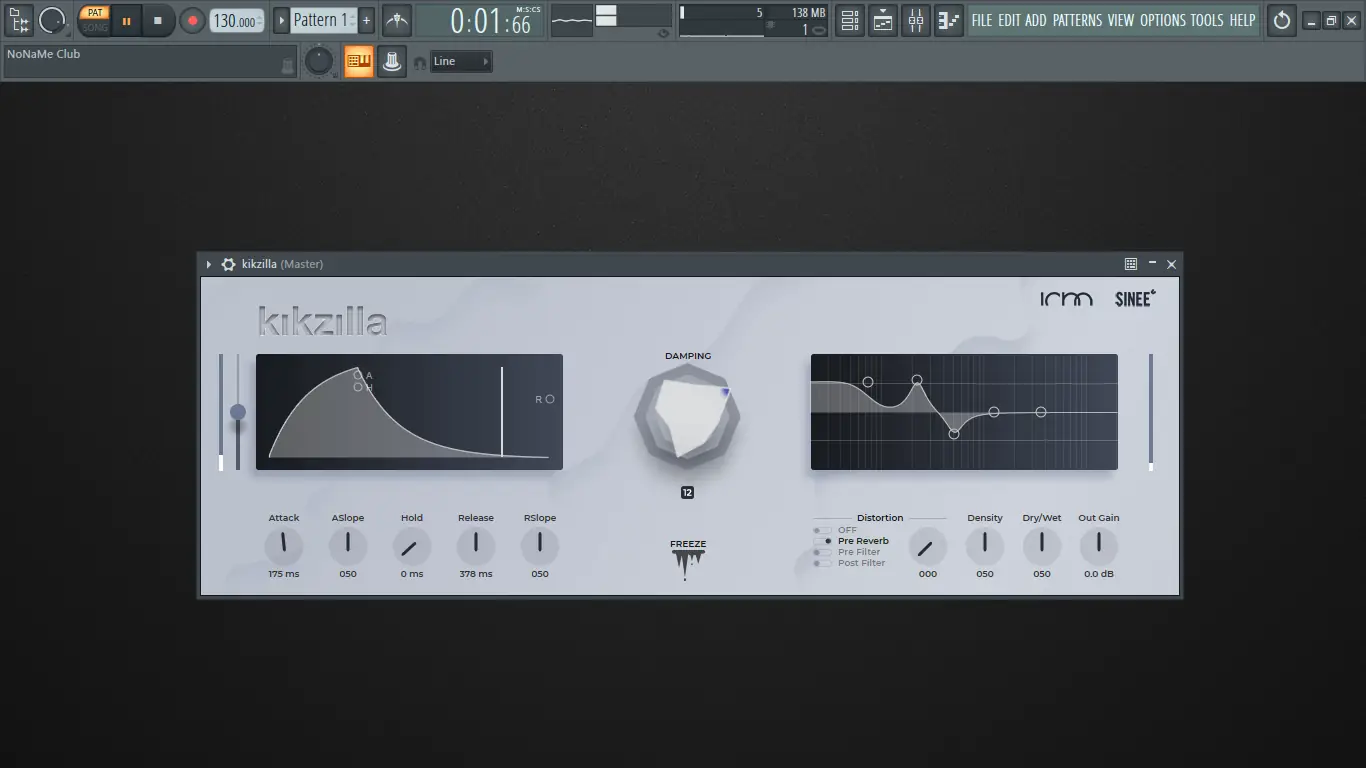Toggle the red record button

click(x=192, y=20)
